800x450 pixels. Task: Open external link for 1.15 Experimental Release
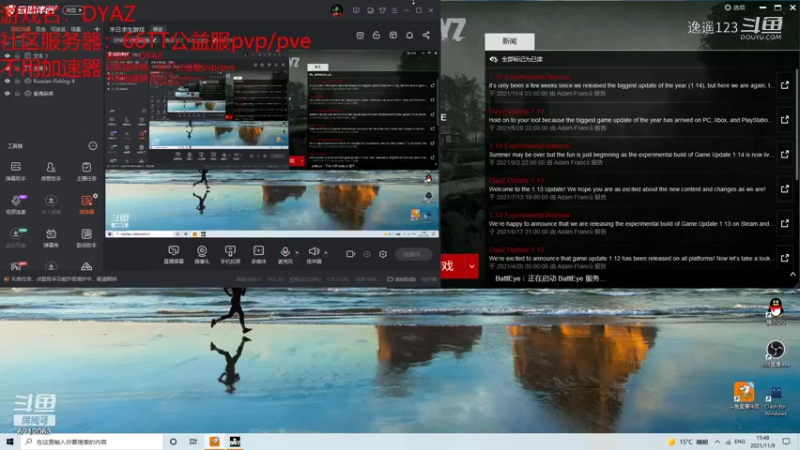(785, 85)
